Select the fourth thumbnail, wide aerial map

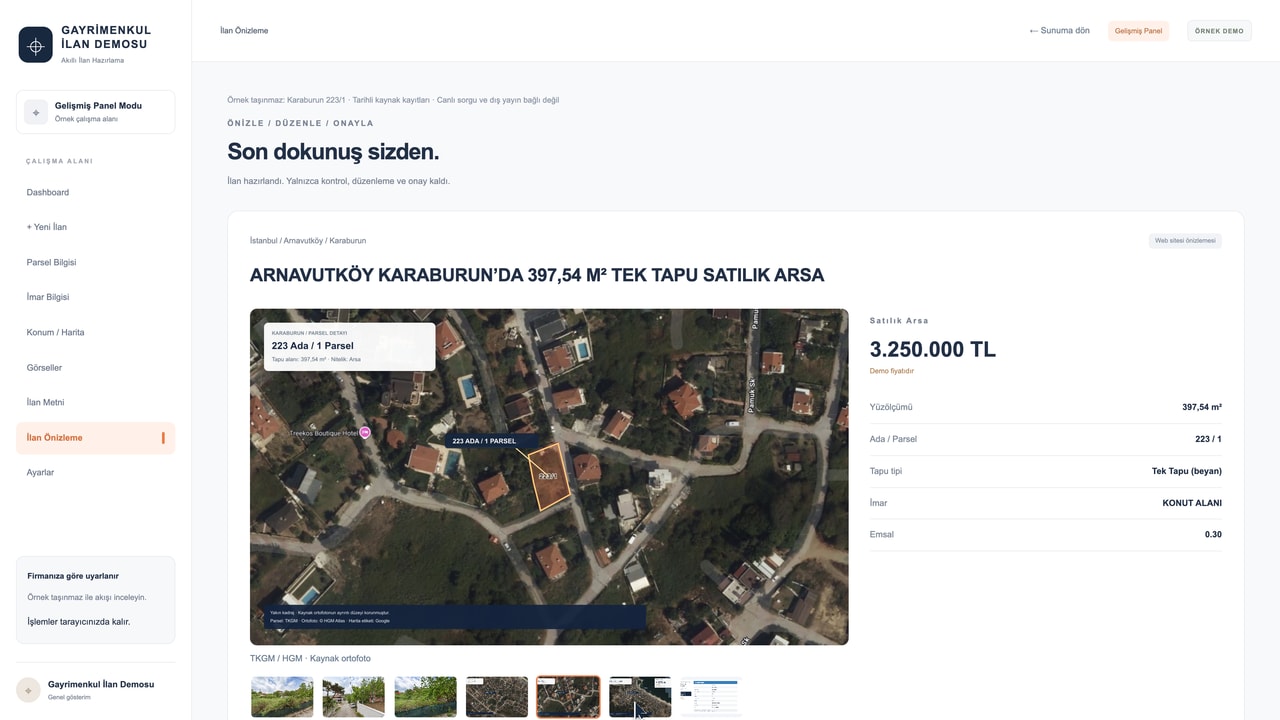click(497, 697)
